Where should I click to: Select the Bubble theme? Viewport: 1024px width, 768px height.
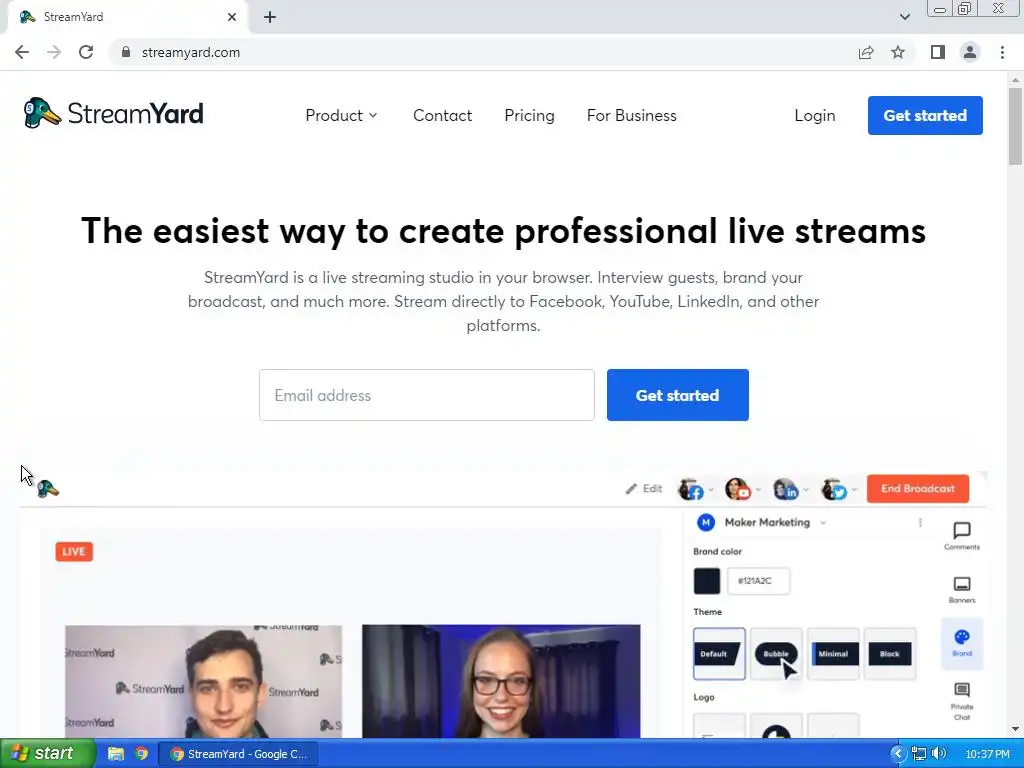tap(776, 654)
